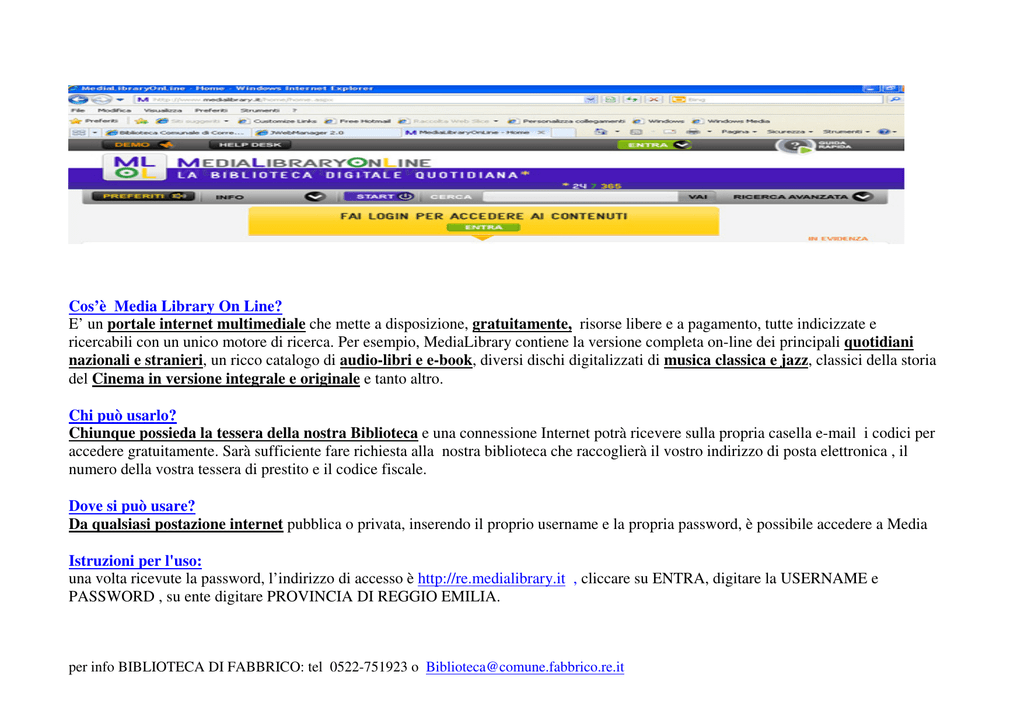Open the Modifica menu
This screenshot has height=724, width=1024.
click(x=114, y=110)
